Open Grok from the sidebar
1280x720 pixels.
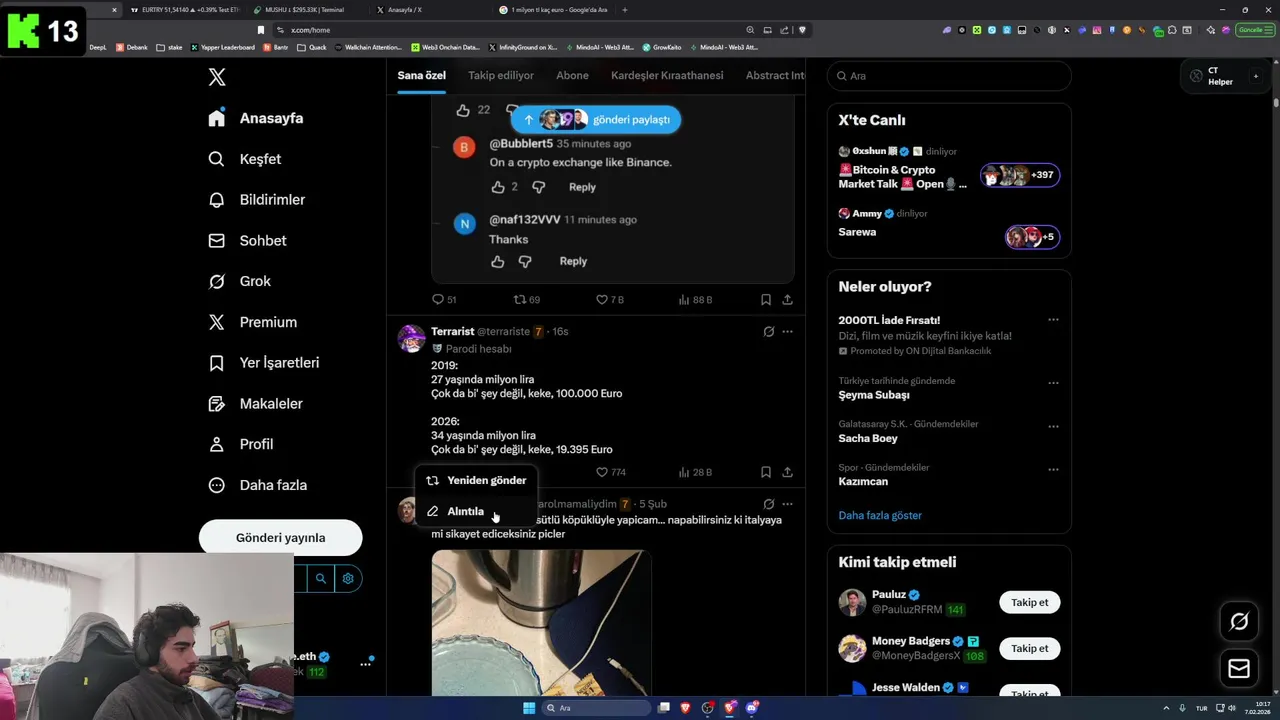(240, 281)
